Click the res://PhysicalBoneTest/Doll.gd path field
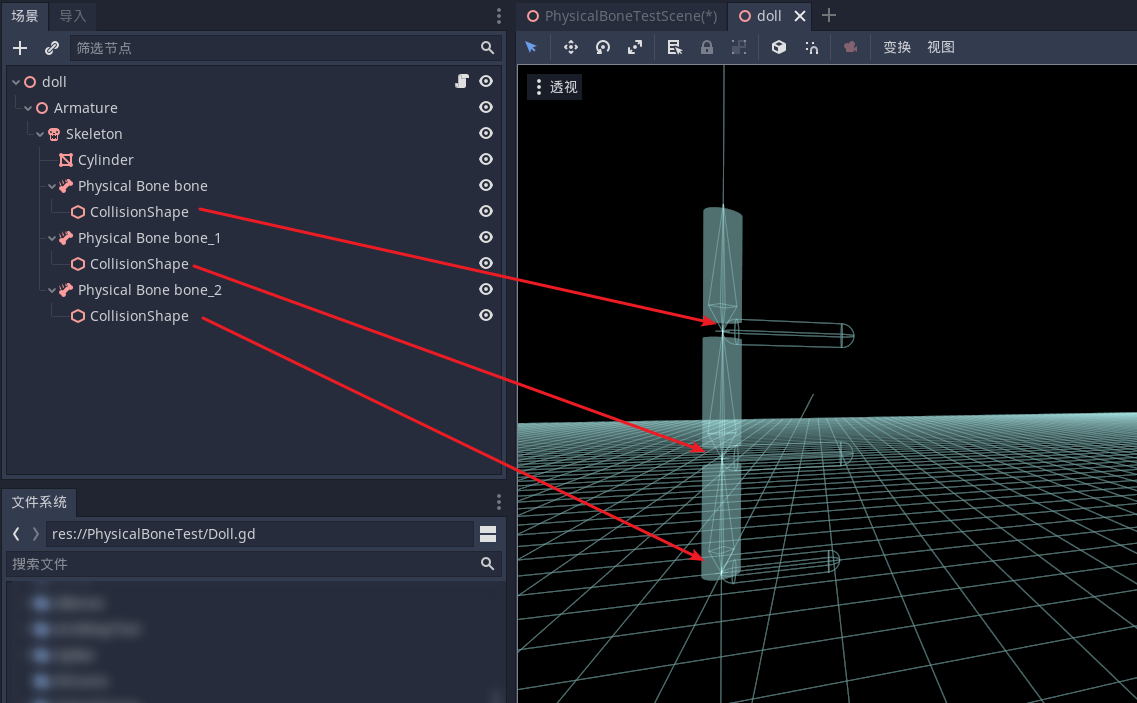 click(x=260, y=534)
